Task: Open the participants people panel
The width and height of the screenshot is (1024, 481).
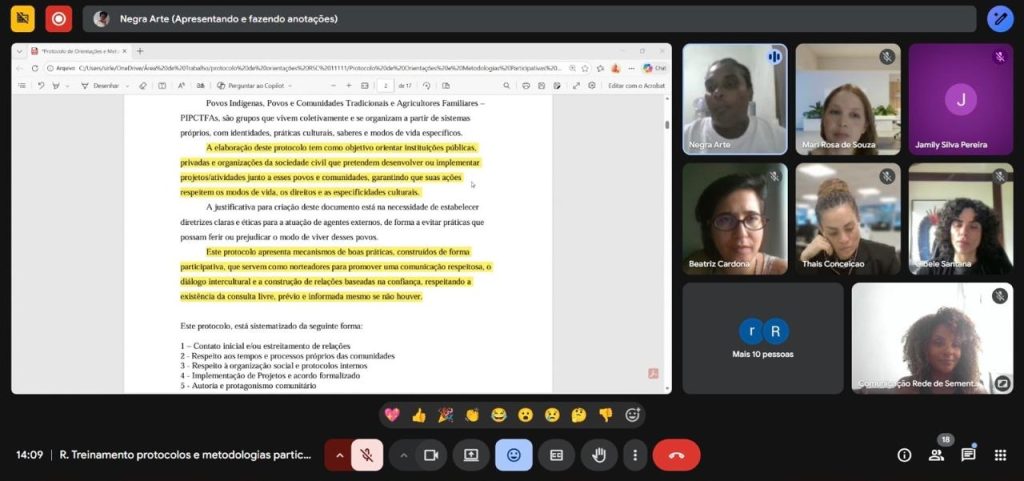Action: coord(936,455)
